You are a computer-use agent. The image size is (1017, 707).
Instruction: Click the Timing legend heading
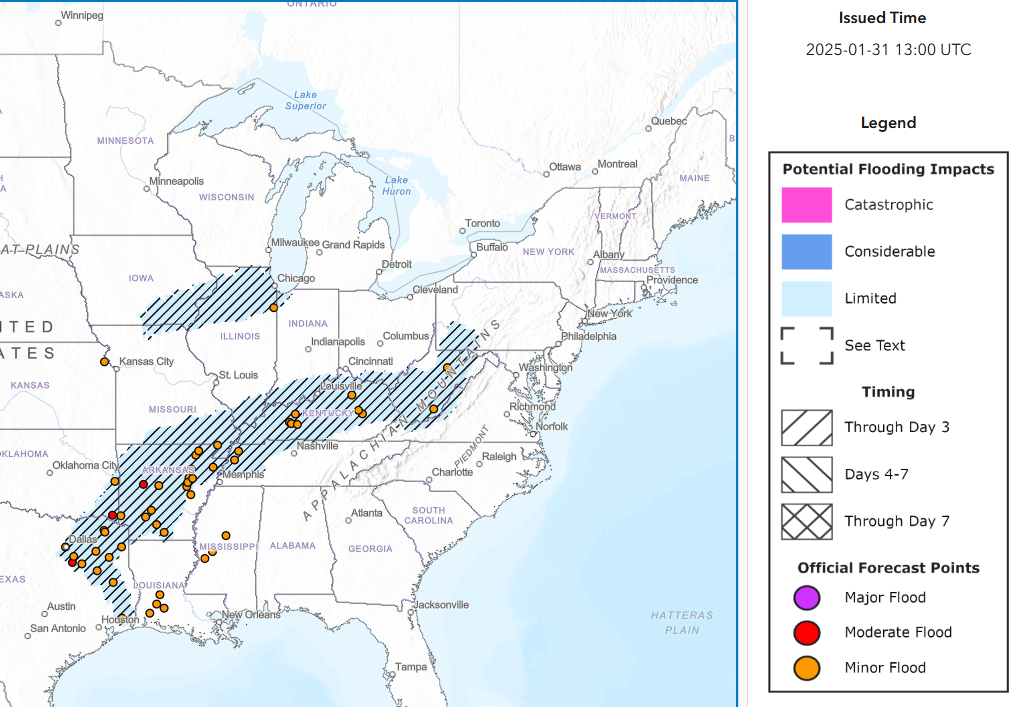(888, 392)
